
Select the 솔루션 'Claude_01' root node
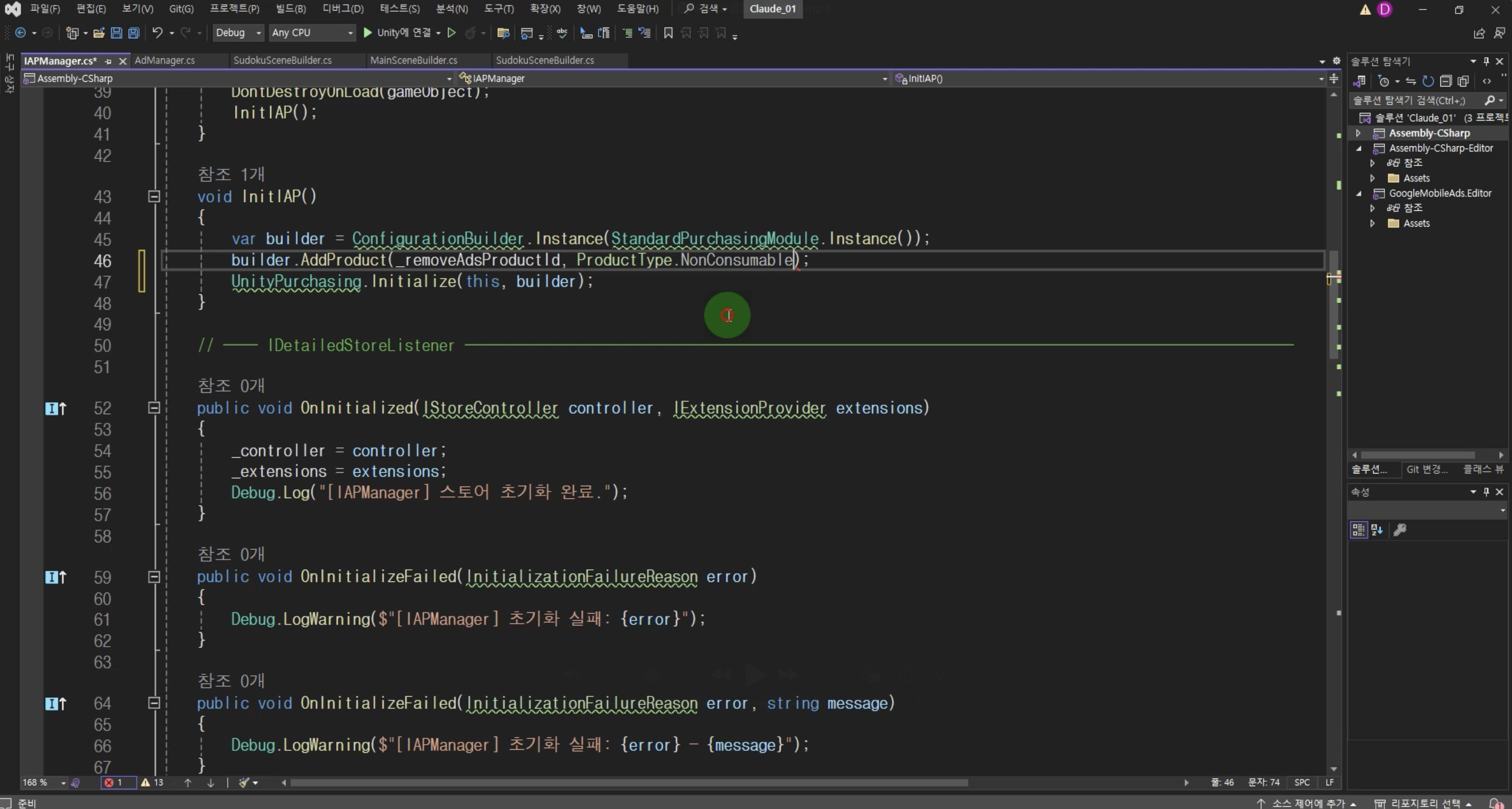tap(1433, 118)
